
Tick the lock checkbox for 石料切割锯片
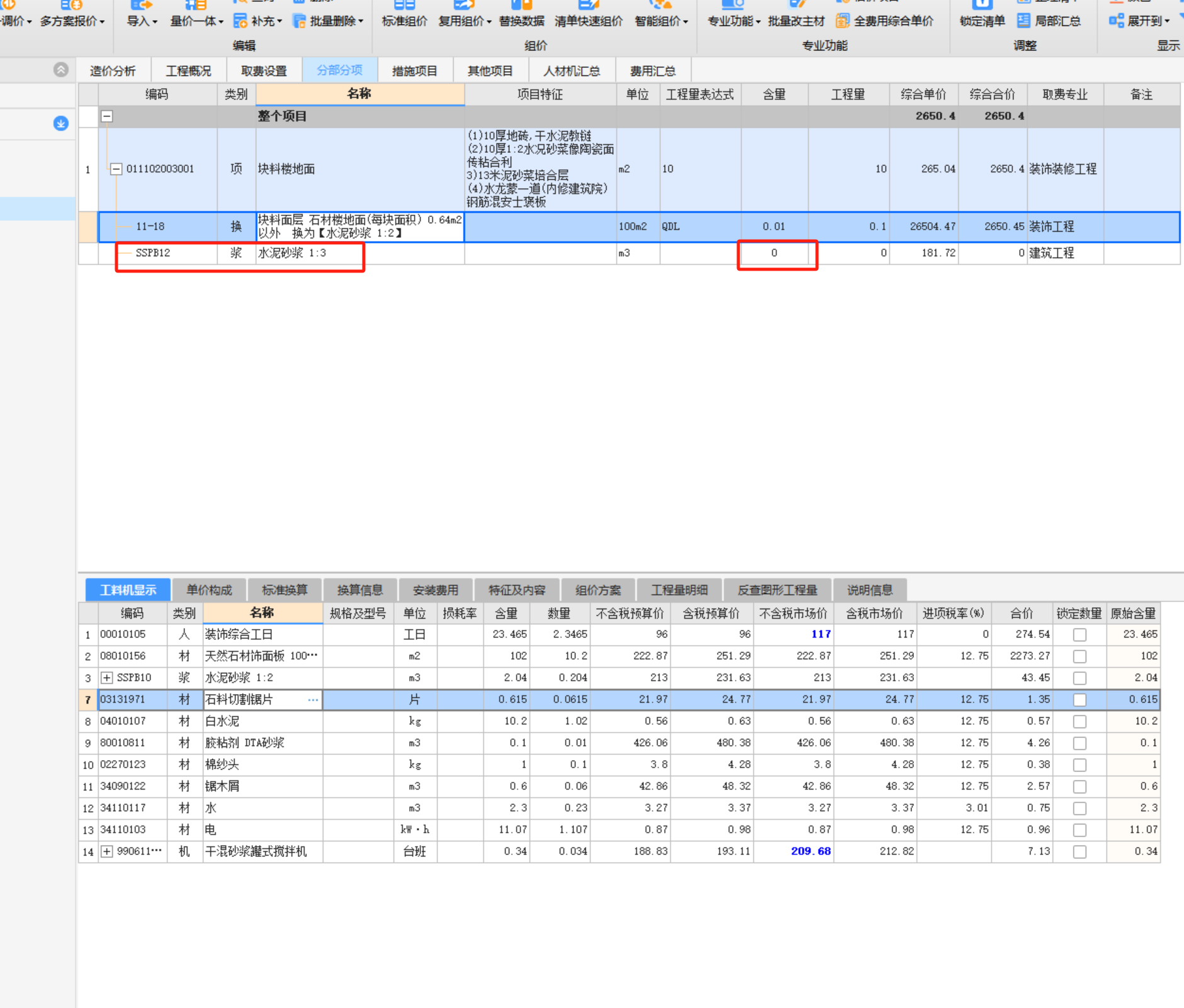(x=1080, y=700)
